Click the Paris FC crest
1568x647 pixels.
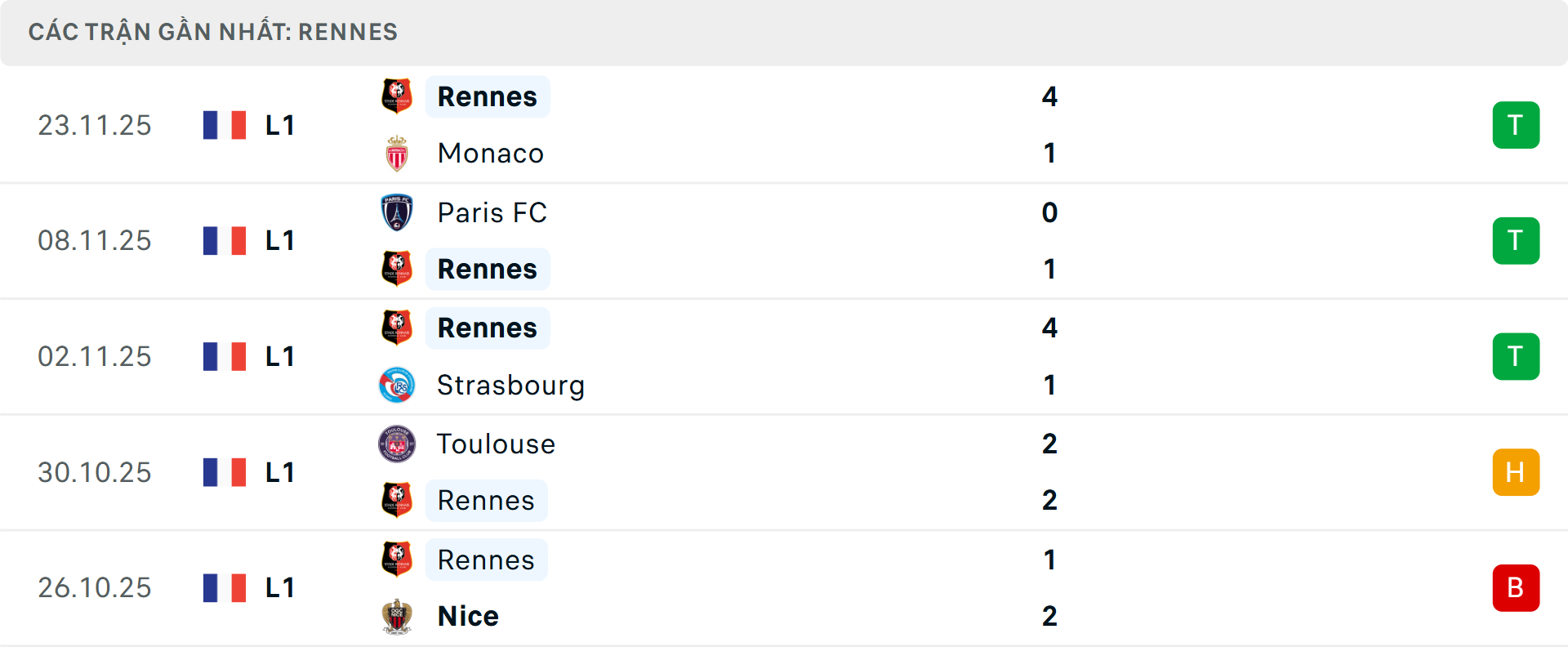[398, 212]
